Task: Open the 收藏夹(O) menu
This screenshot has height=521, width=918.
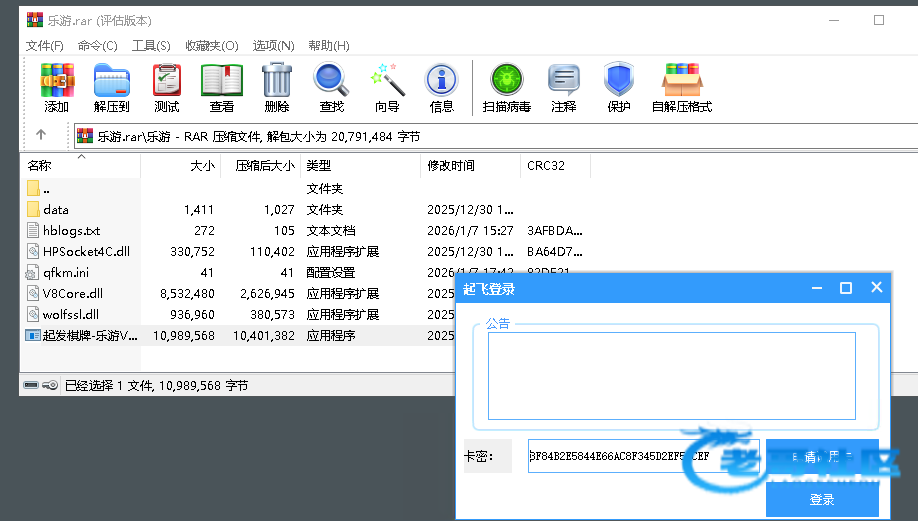Action: (211, 46)
